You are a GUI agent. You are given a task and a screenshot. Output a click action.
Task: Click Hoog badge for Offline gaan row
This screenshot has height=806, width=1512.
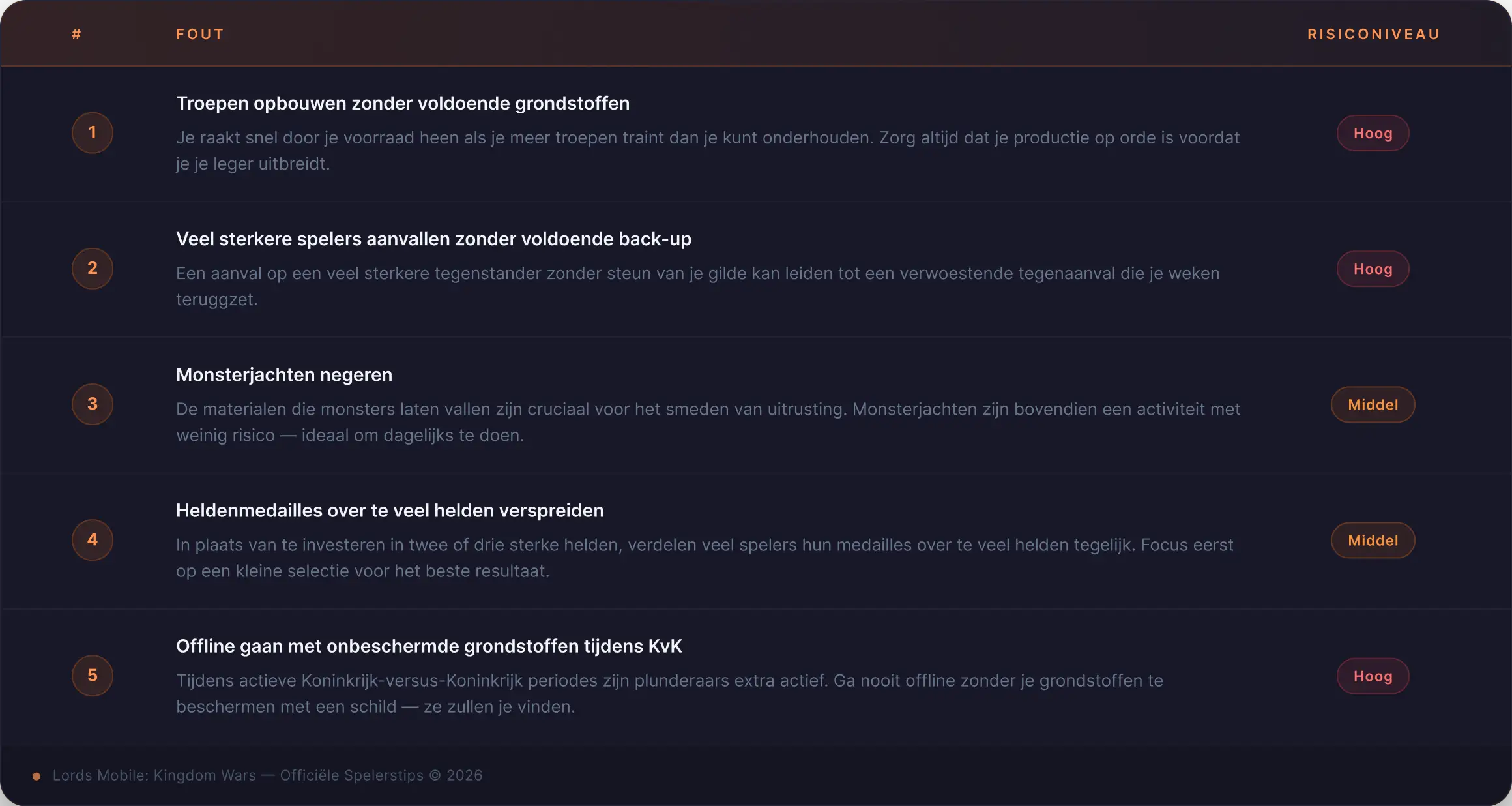[x=1373, y=677]
